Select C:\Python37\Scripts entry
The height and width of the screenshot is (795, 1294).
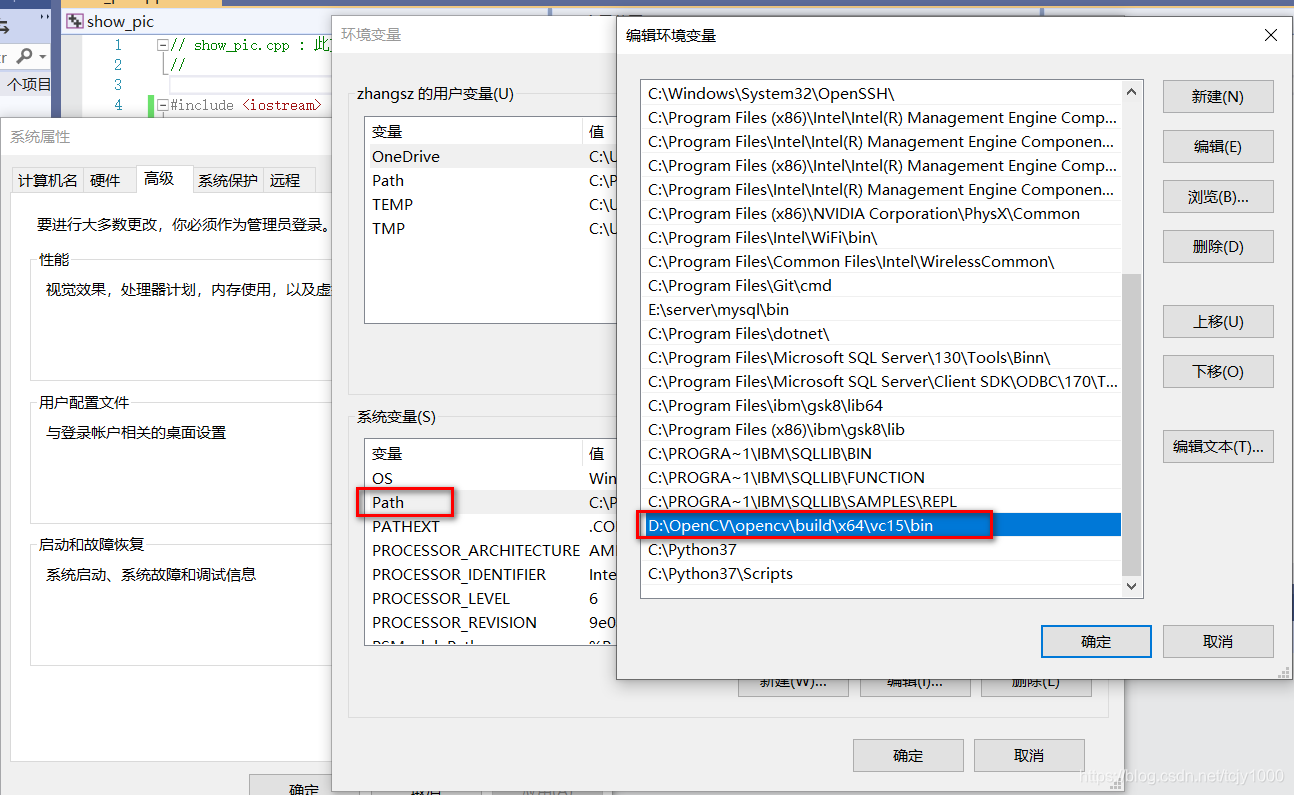click(880, 573)
